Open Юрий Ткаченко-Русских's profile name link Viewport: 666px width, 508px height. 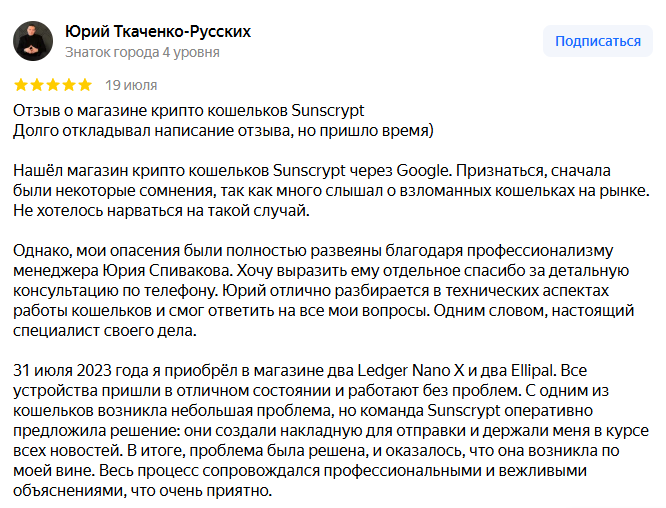(157, 31)
